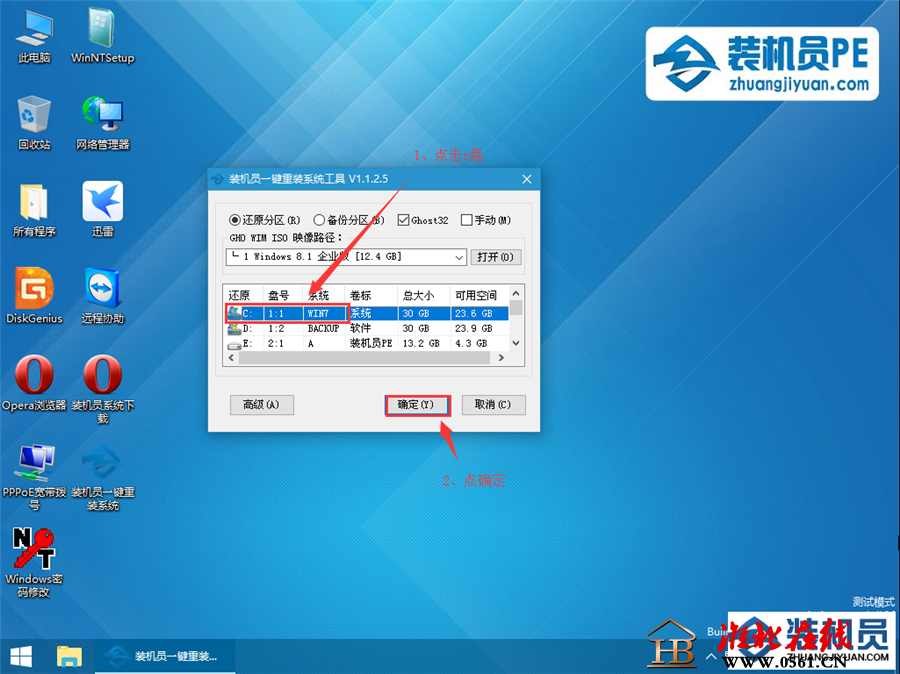Toggle the Ghost32 checkbox
The height and width of the screenshot is (674, 900).
423,220
